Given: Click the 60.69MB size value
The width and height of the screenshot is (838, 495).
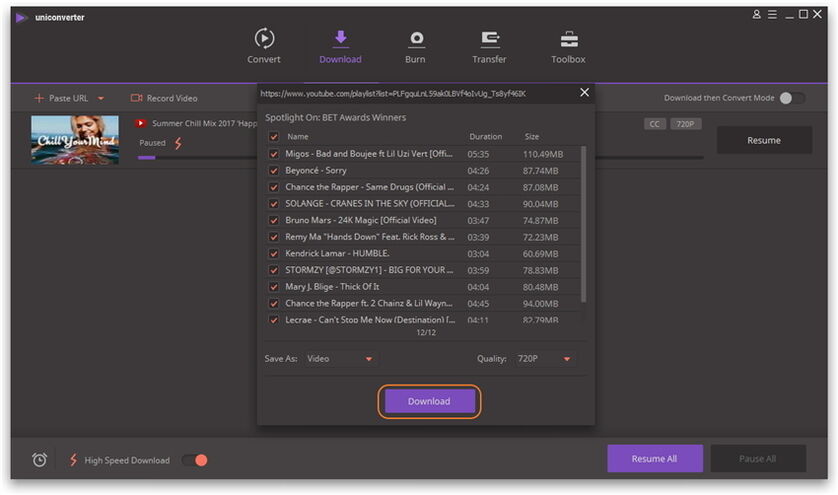Looking at the screenshot, I should 540,254.
